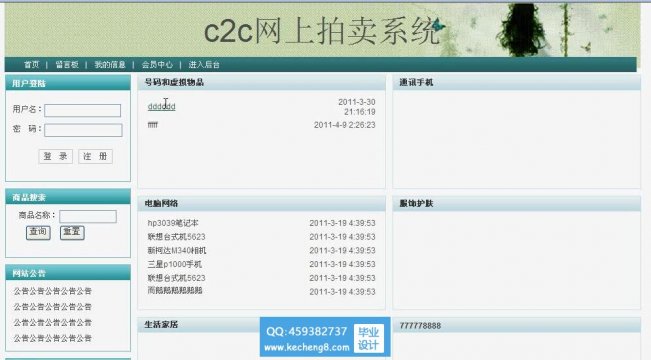651x360 pixels.
Task: Open the dddddd item link
Action: tap(162, 107)
